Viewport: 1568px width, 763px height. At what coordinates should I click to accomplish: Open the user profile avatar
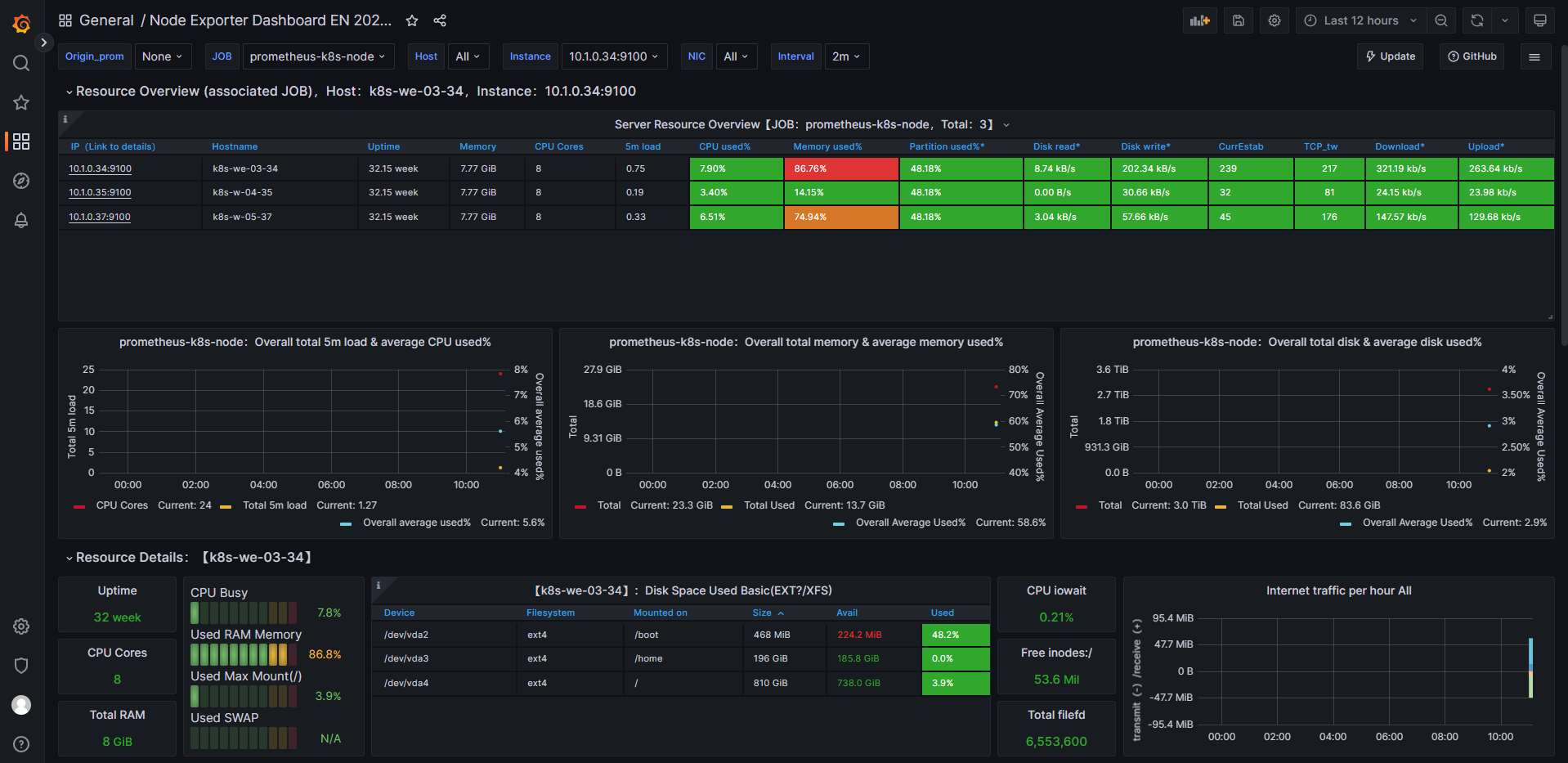tap(21, 705)
